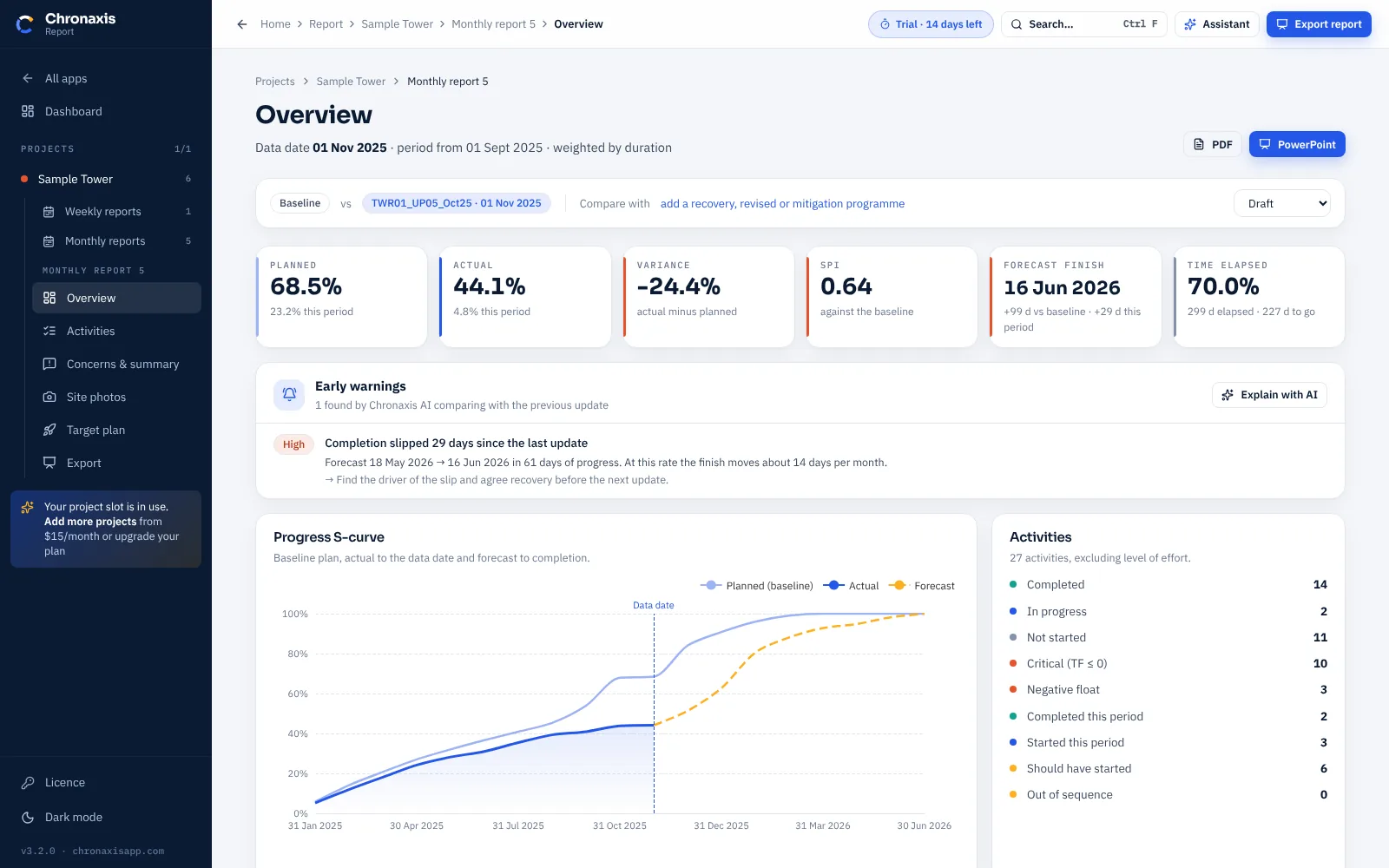
Task: Click the Data date marker on chart
Action: [x=654, y=606]
